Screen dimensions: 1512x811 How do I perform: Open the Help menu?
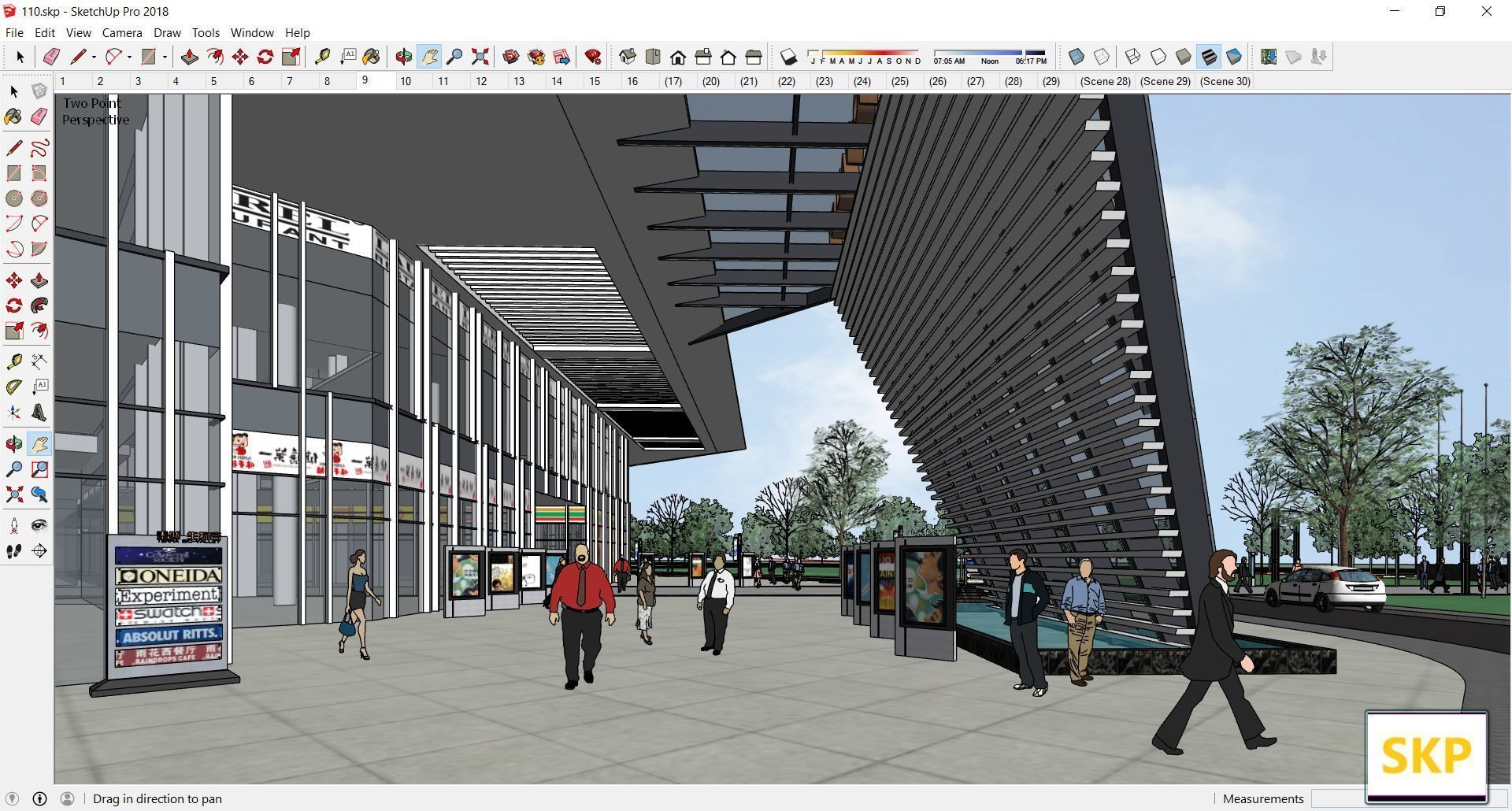pyautogui.click(x=298, y=32)
